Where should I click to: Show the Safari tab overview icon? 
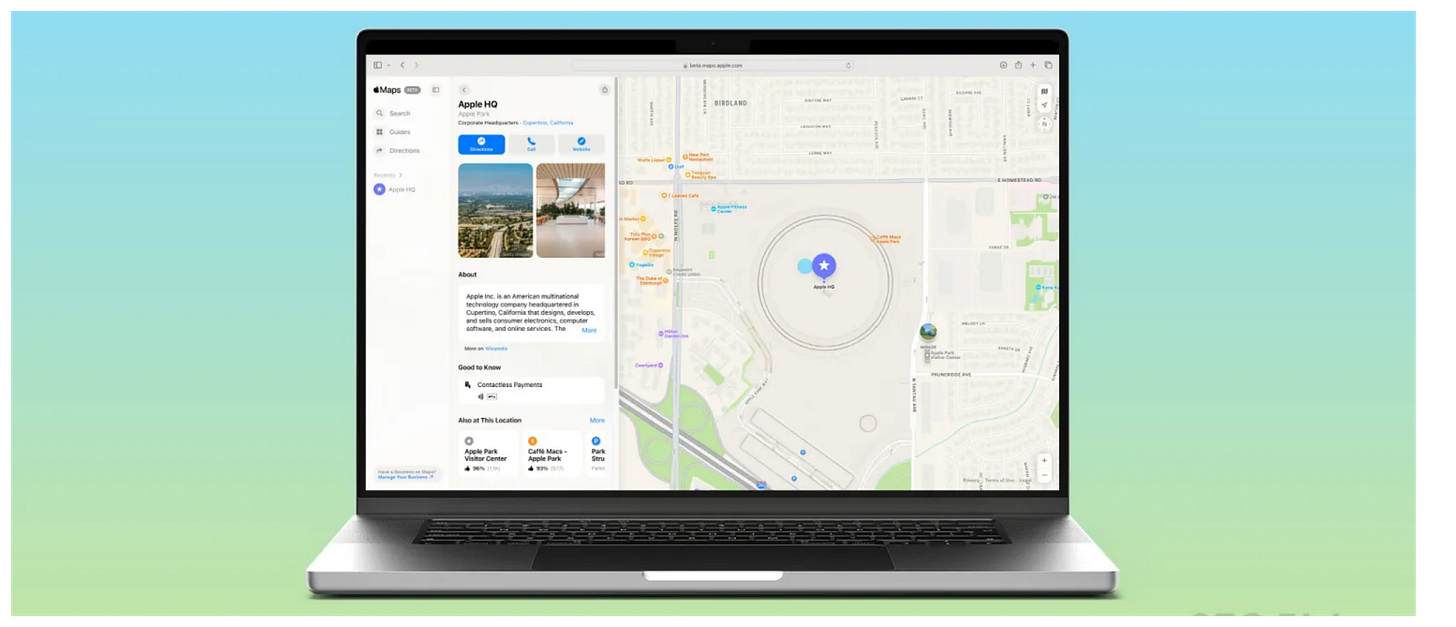coord(1048,65)
